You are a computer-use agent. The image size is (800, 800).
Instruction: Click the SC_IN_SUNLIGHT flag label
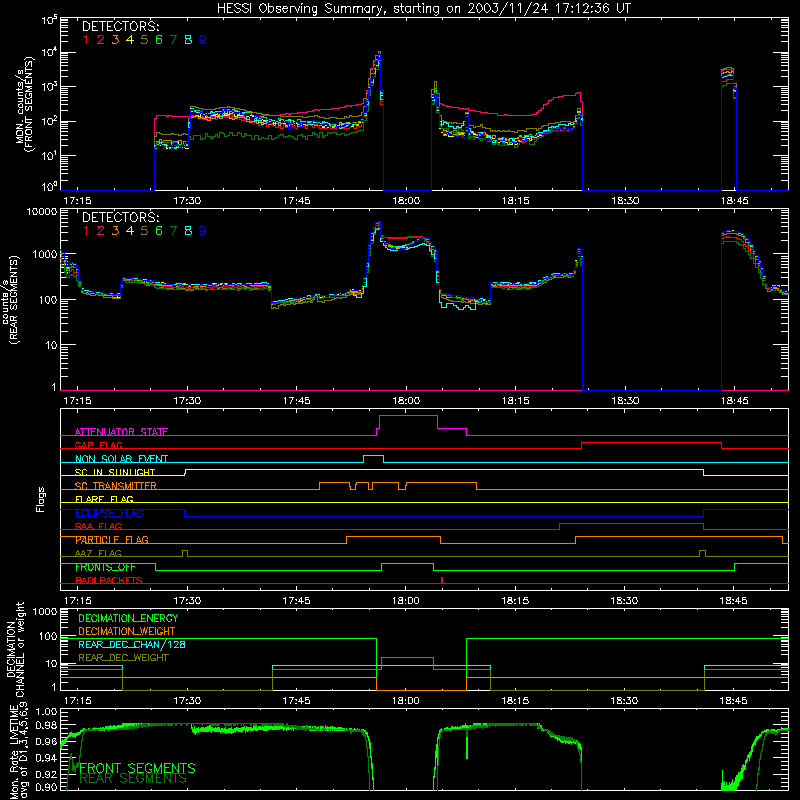(115, 472)
